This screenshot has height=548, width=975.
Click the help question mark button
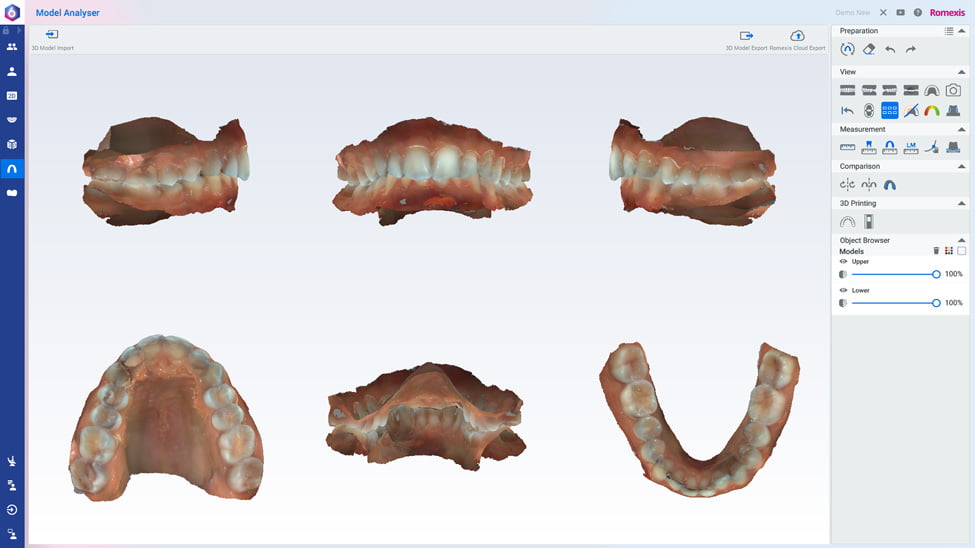coord(918,13)
